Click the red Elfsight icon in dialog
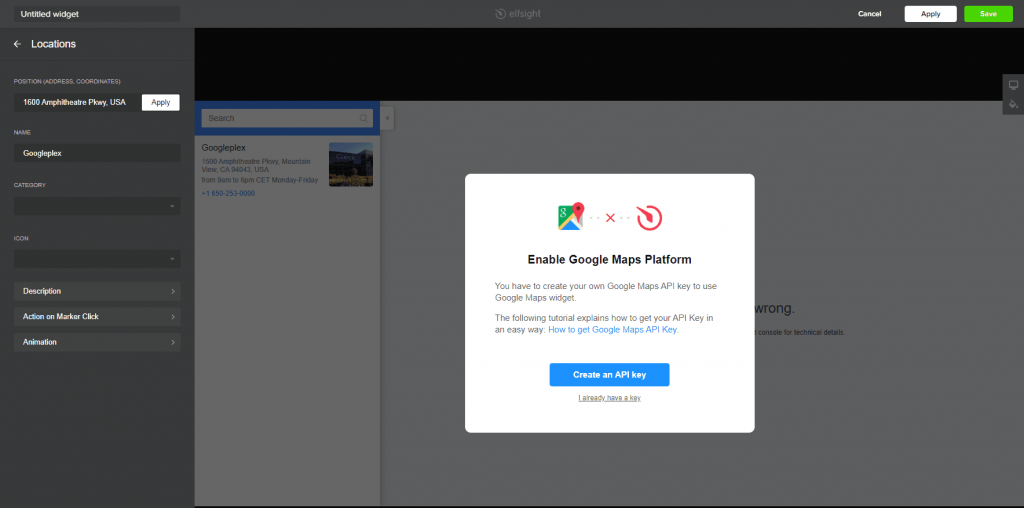Image resolution: width=1024 pixels, height=508 pixels. [649, 216]
